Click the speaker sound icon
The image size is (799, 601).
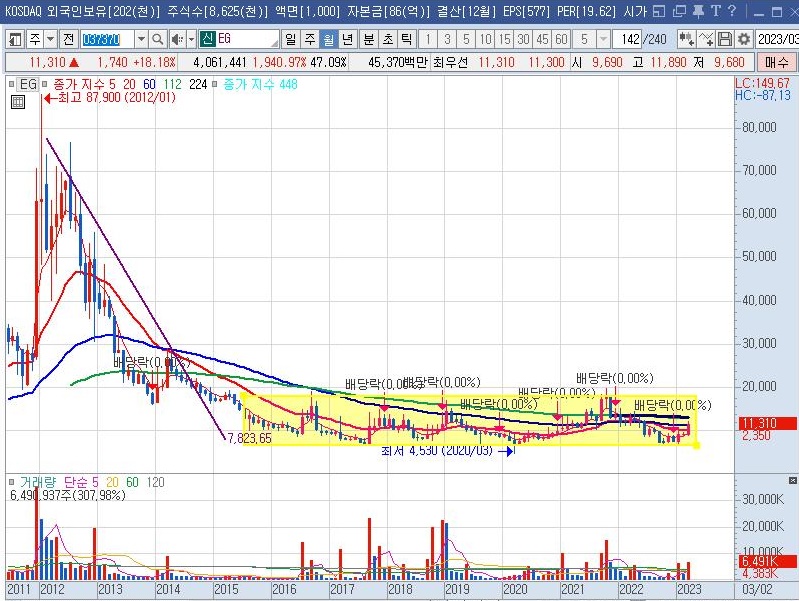pyautogui.click(x=177, y=39)
